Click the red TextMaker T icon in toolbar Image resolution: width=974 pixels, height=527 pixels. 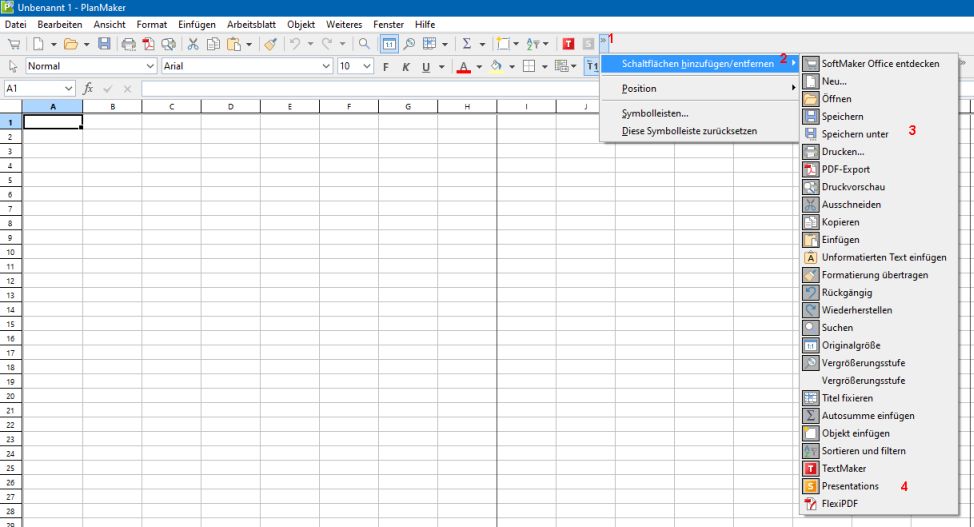568,44
